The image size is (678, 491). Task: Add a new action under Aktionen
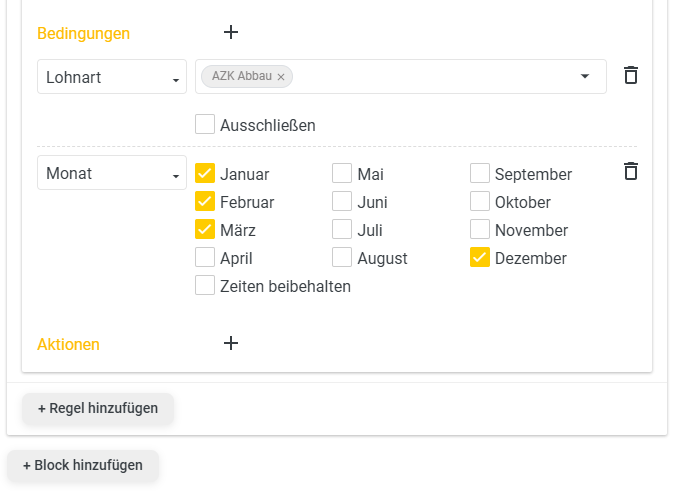point(231,343)
